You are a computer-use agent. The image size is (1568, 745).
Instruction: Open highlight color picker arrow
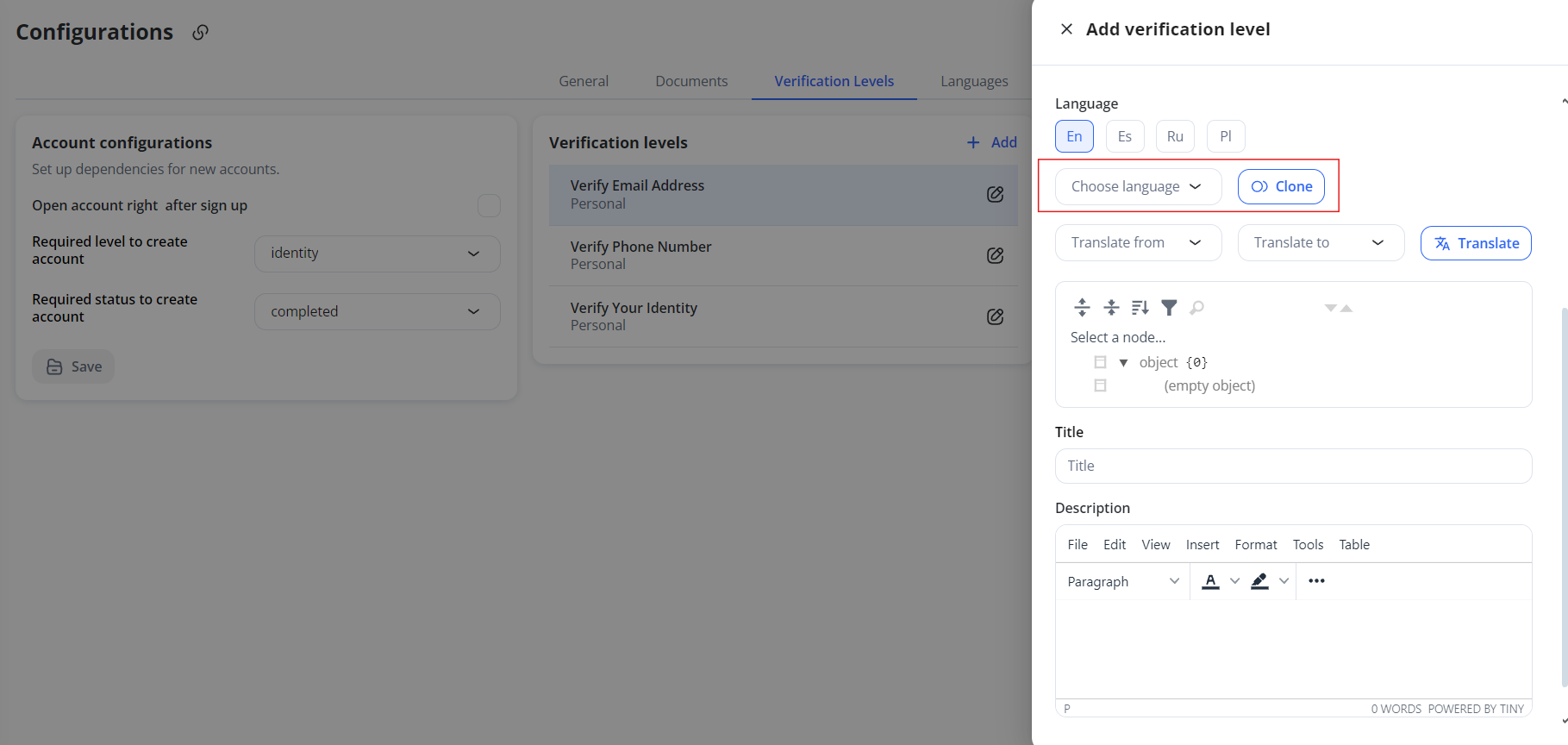click(1284, 581)
